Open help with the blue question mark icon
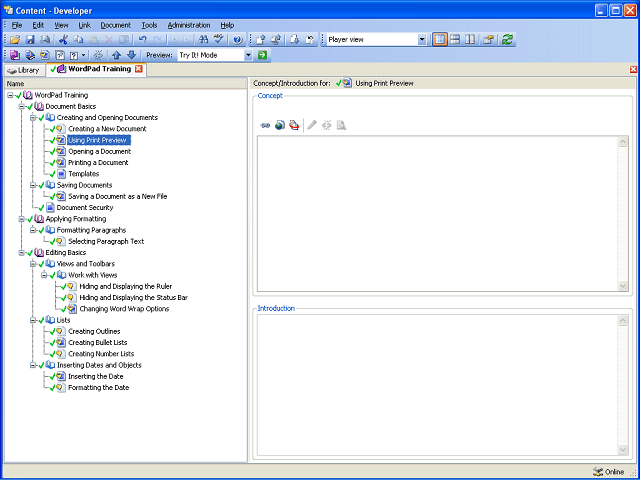The width and height of the screenshot is (640, 480). [x=238, y=40]
